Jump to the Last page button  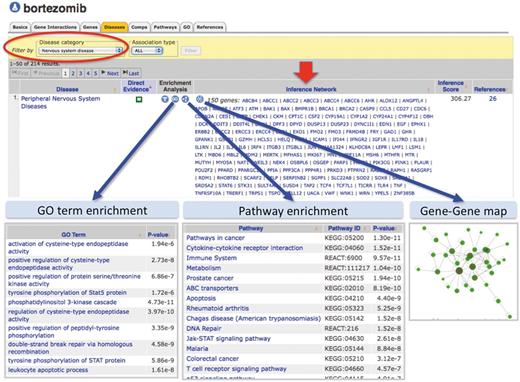(x=131, y=73)
